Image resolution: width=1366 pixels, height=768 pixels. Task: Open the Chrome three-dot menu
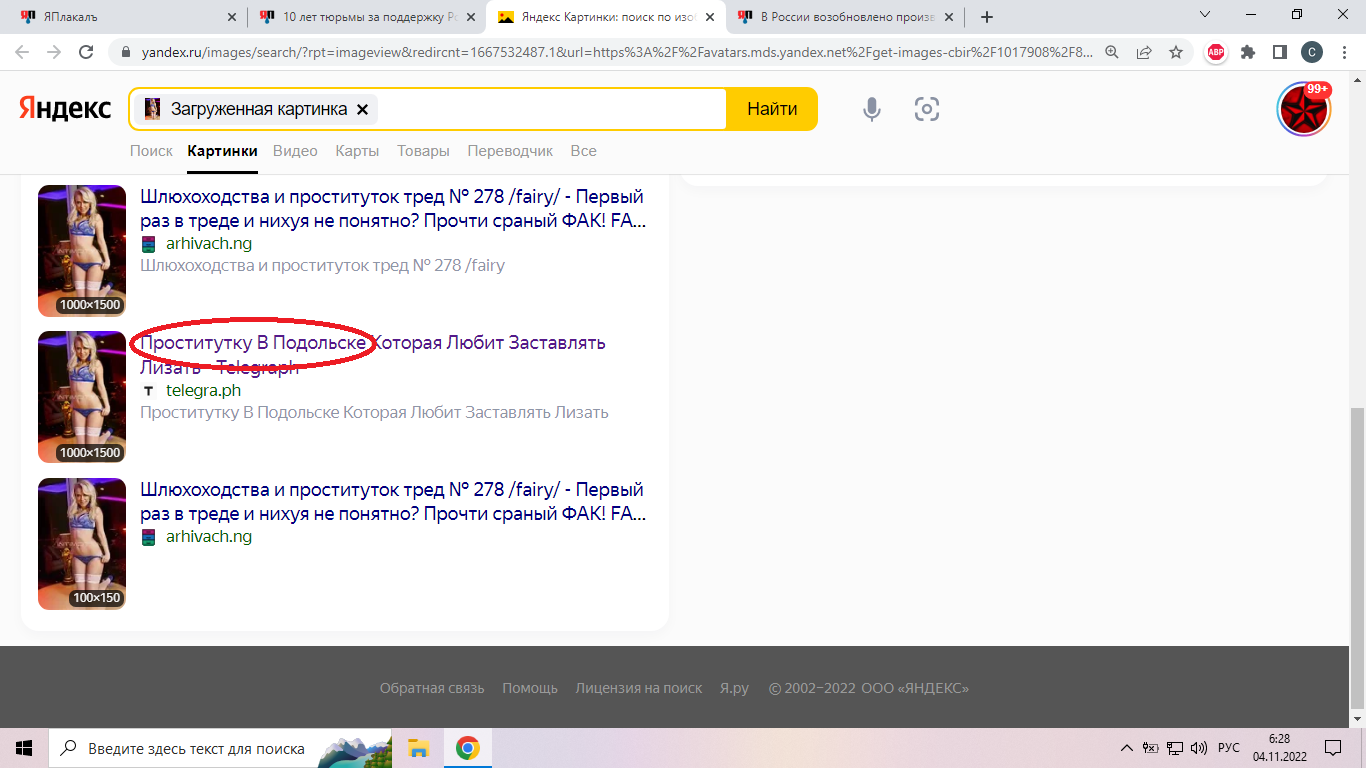point(1343,53)
